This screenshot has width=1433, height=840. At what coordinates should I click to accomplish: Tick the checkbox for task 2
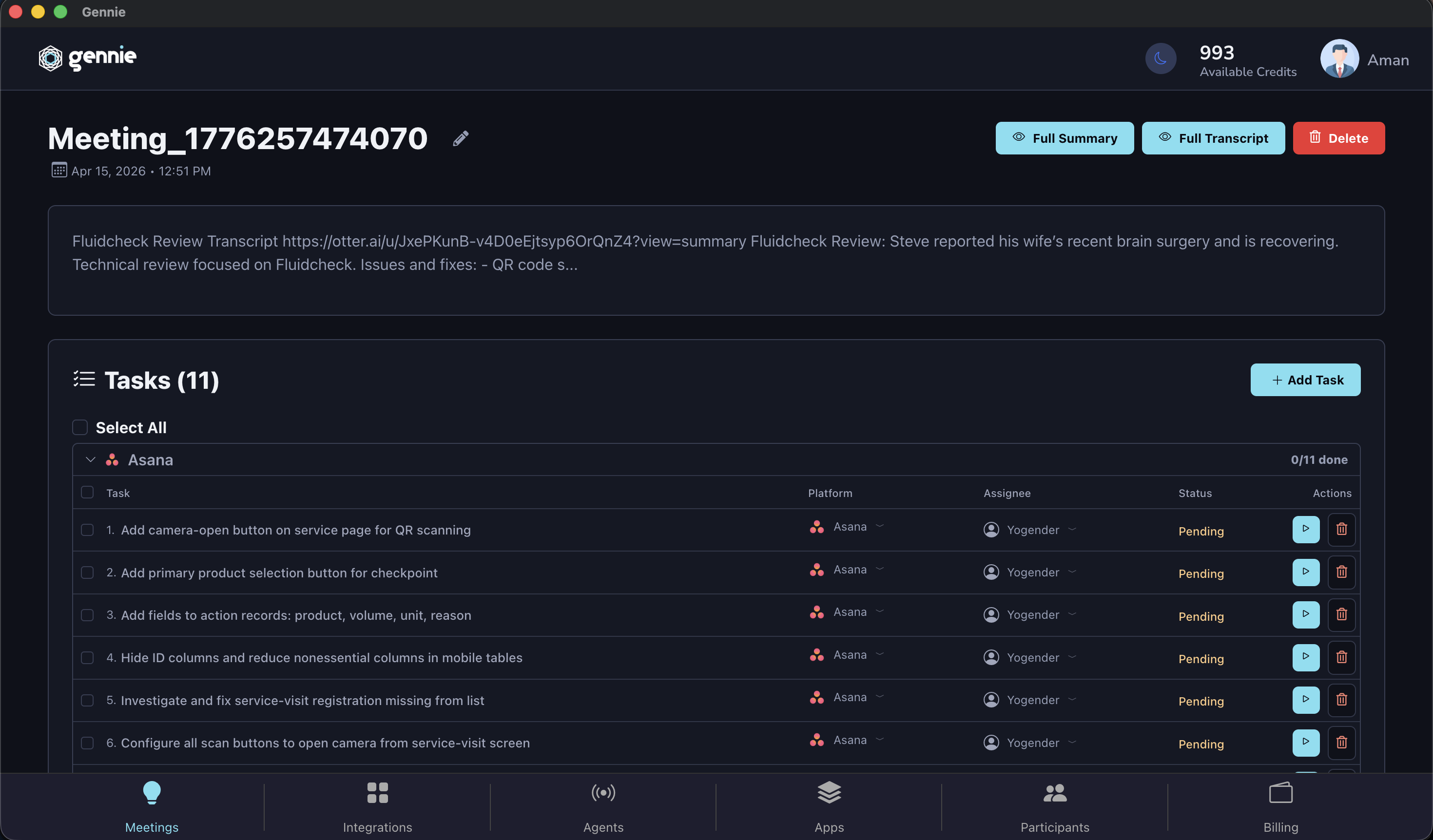tap(87, 573)
